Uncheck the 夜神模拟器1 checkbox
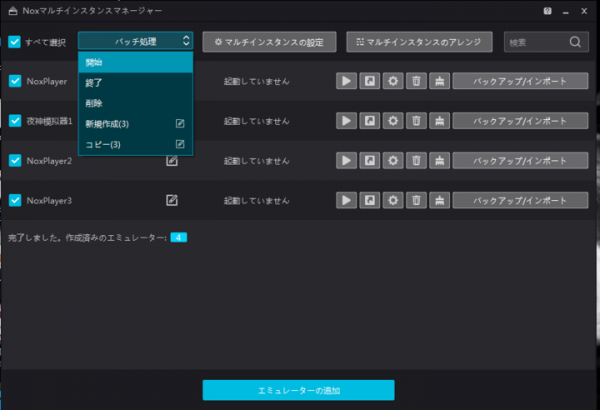This screenshot has width=600, height=410. point(15,121)
